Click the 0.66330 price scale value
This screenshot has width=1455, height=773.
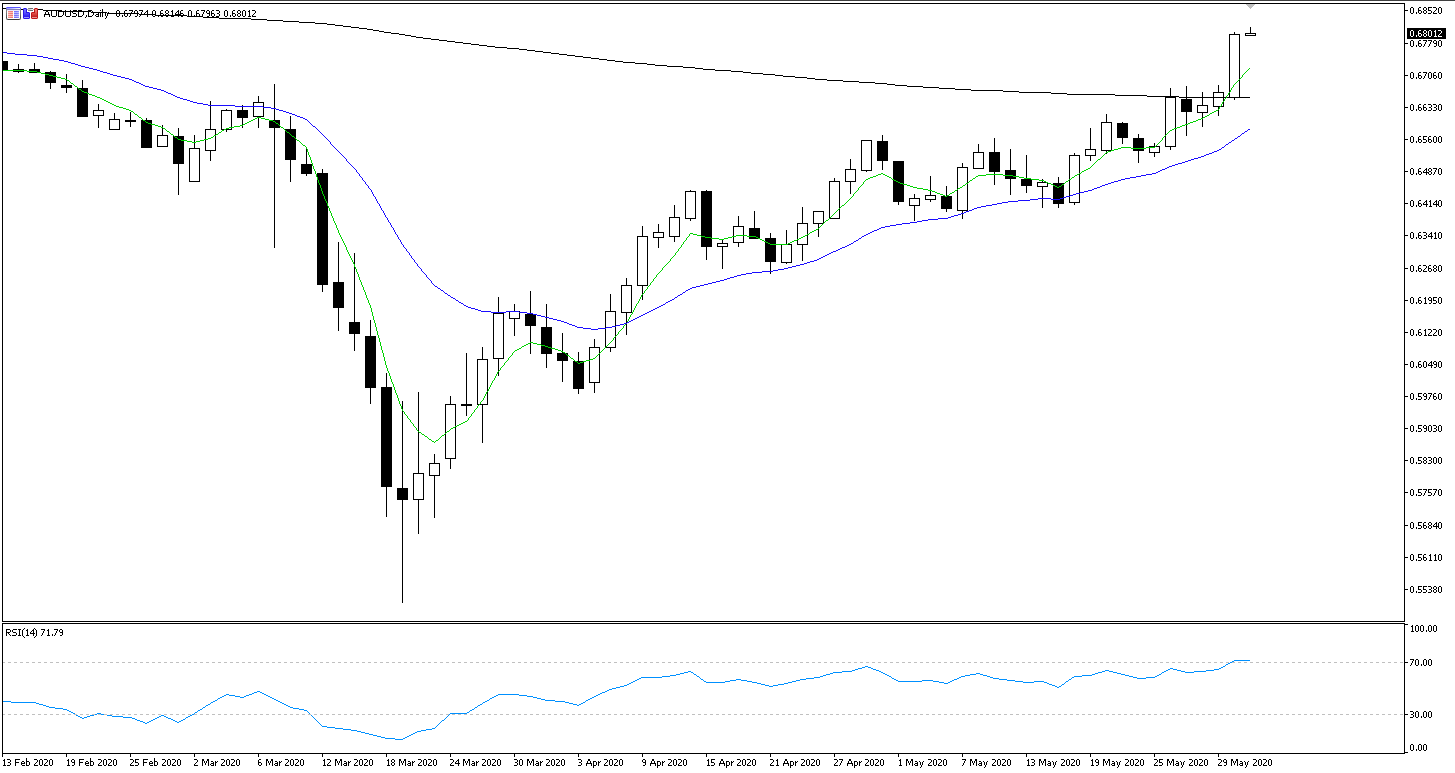1424,107
